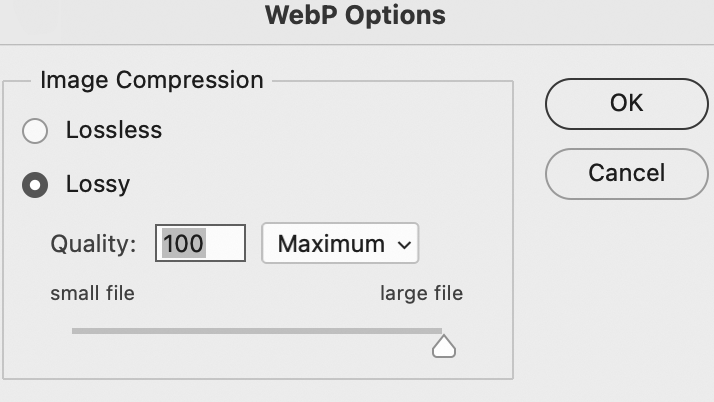Open the Maximum quality preset dropdown
714x402 pixels.
coord(340,243)
